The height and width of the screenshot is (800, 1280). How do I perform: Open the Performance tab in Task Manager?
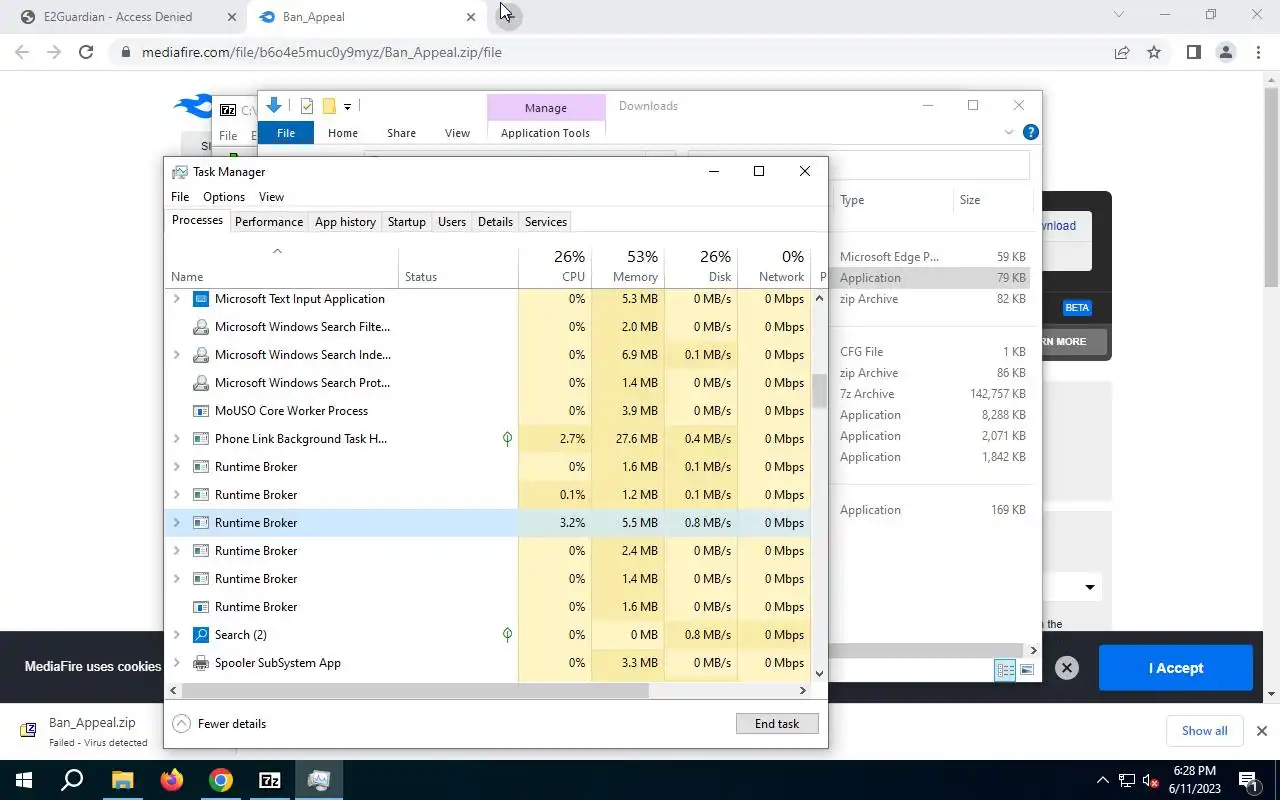pos(268,222)
